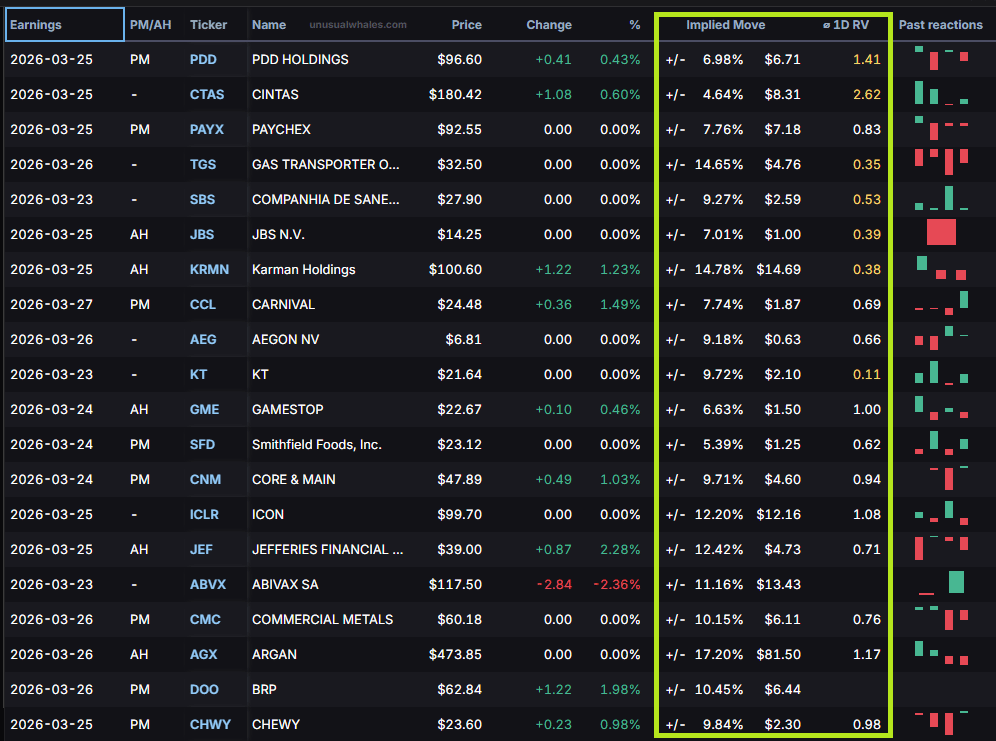
Task: View the TGS past reactions mini chart
Action: [941, 161]
